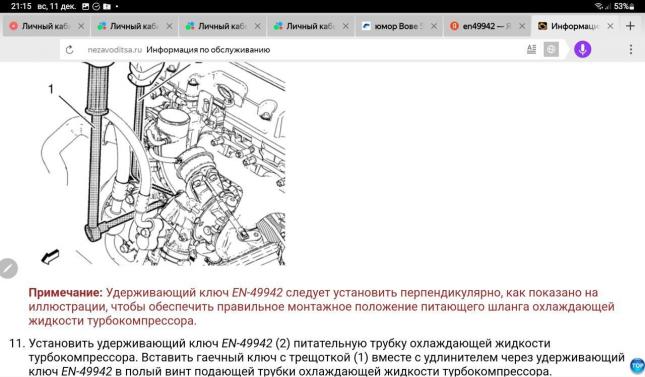Close the third Личный каб tab
645x377 pixels.
257,26
